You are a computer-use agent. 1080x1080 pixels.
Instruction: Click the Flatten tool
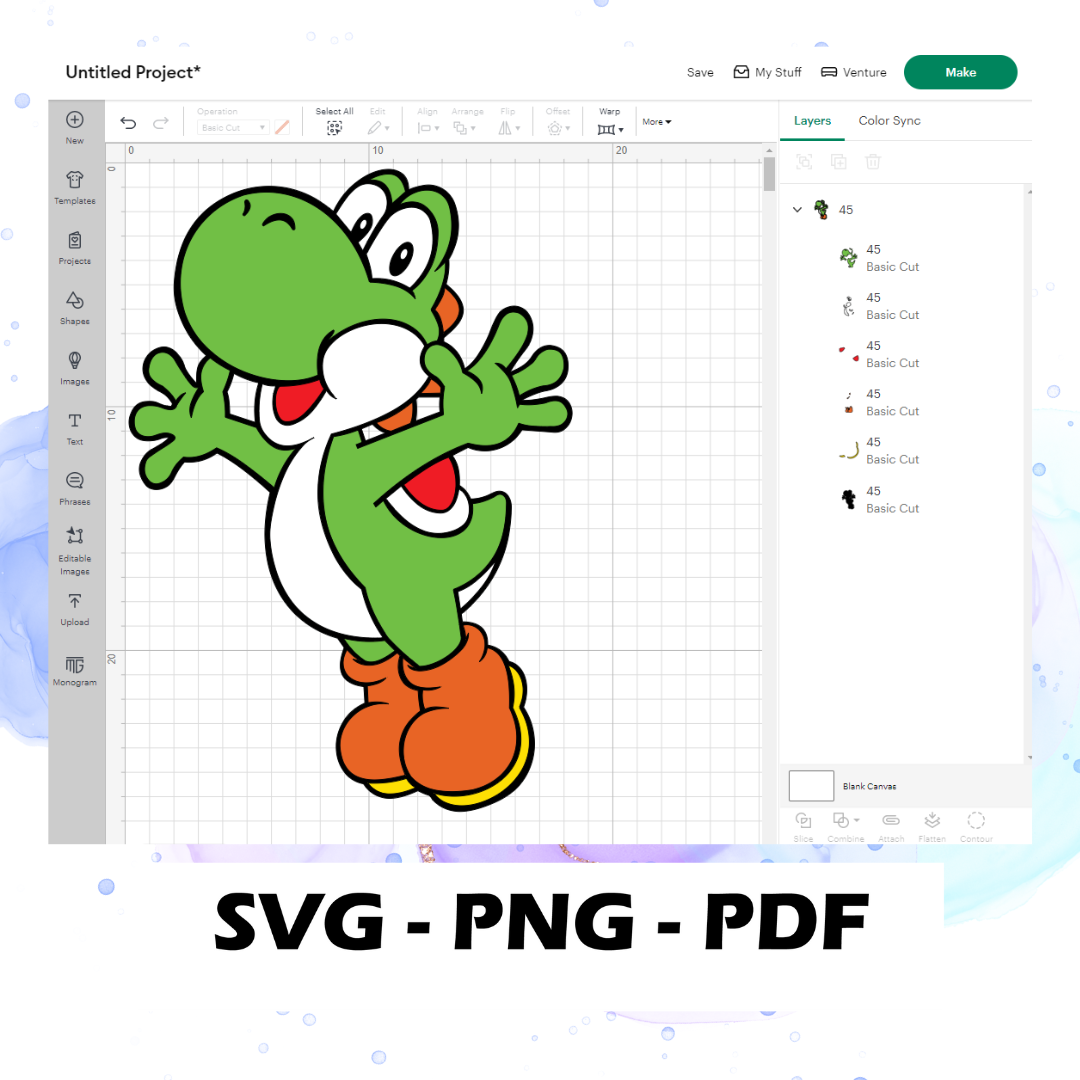tap(932, 827)
